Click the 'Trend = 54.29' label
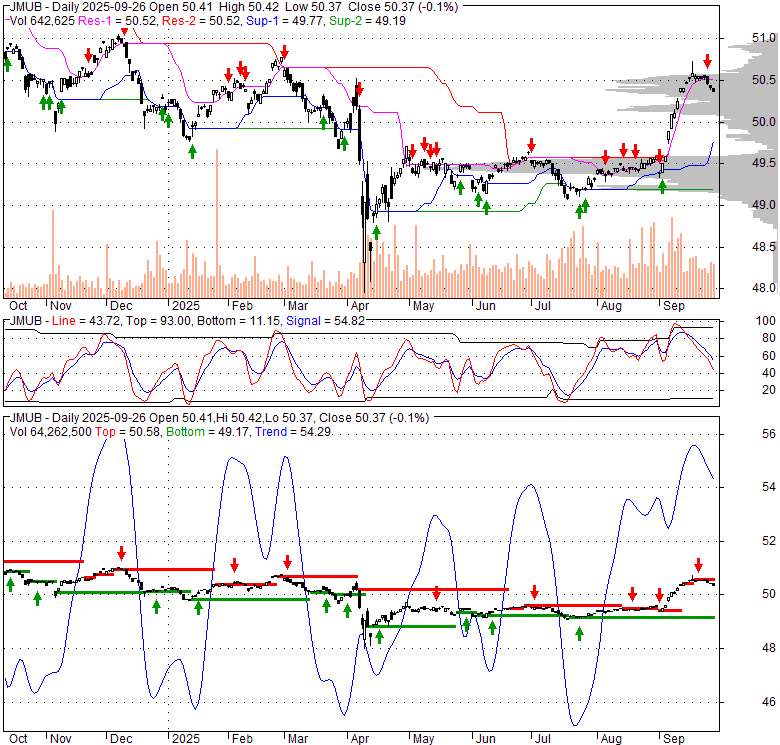 pyautogui.click(x=293, y=432)
